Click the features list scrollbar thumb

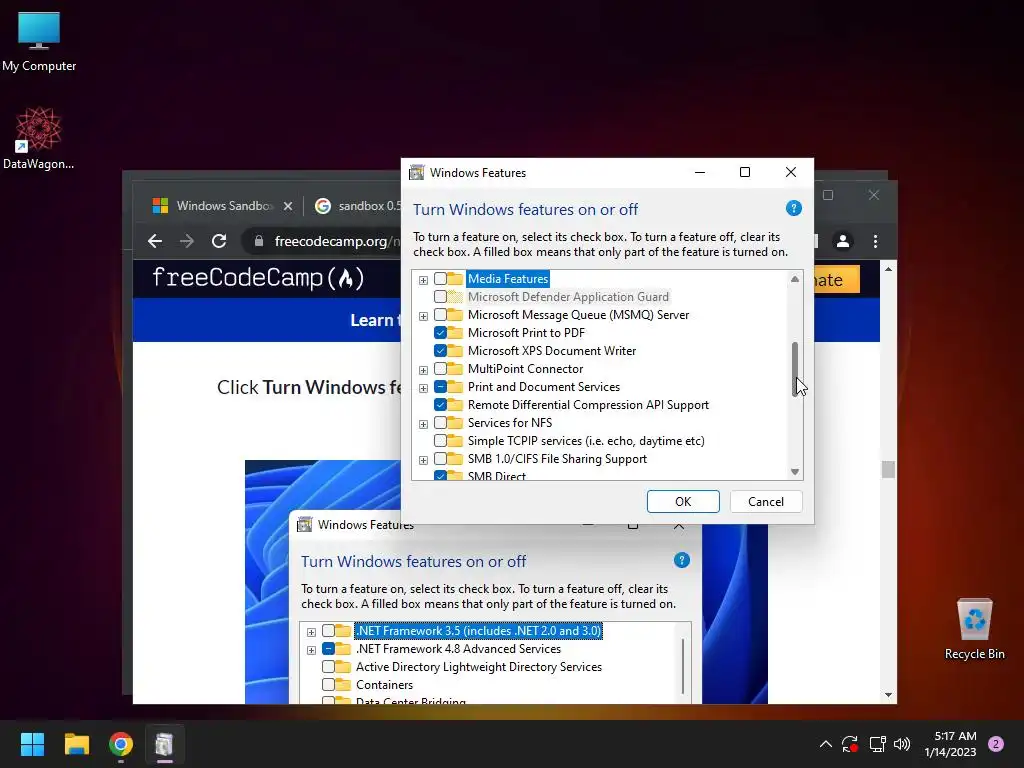[795, 369]
